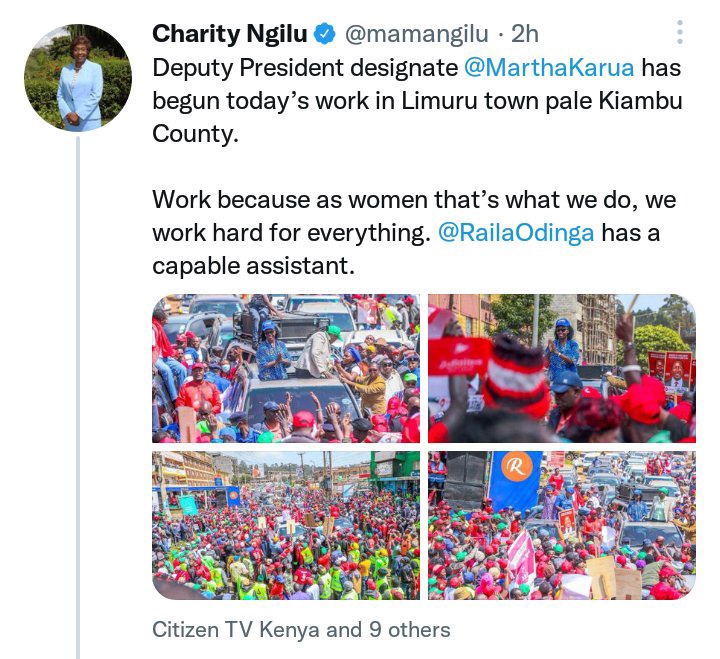This screenshot has height=659, width=720.
Task: Open the top-left rally car photo
Action: (286, 368)
